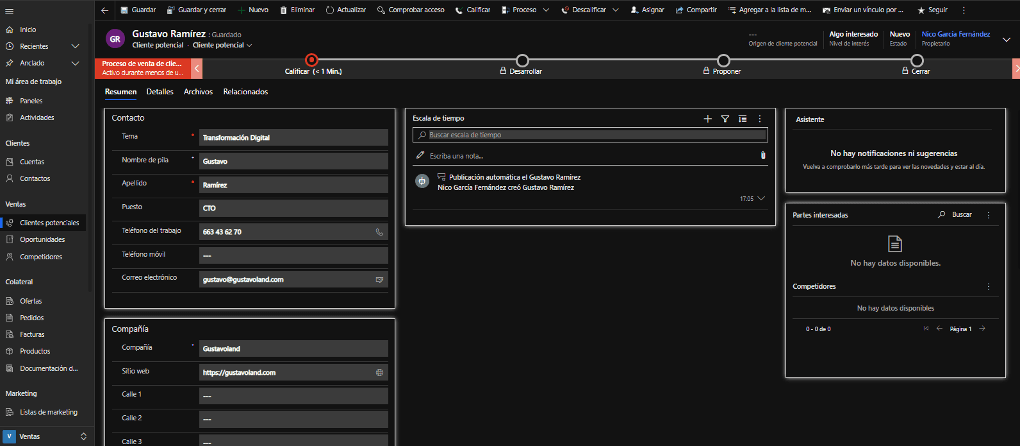
Task: Click the Buscar escala de tiempo field
Action: 590,135
